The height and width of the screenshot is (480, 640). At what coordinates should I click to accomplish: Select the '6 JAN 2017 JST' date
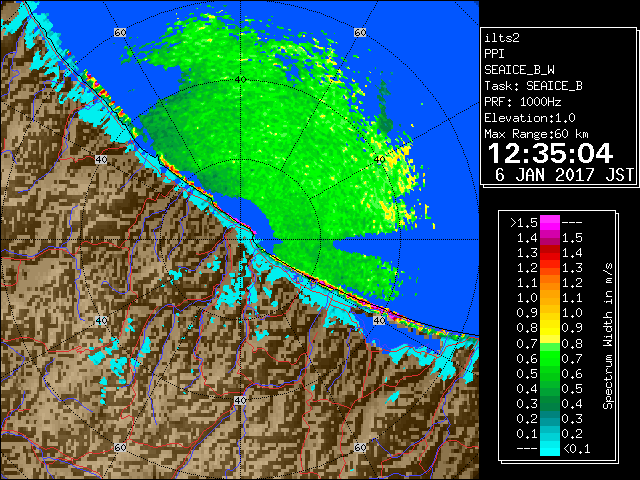tap(564, 175)
